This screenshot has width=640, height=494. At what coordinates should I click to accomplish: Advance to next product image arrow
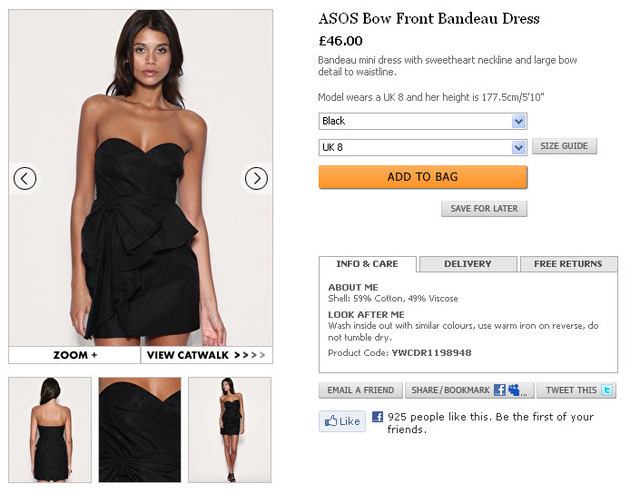point(256,178)
